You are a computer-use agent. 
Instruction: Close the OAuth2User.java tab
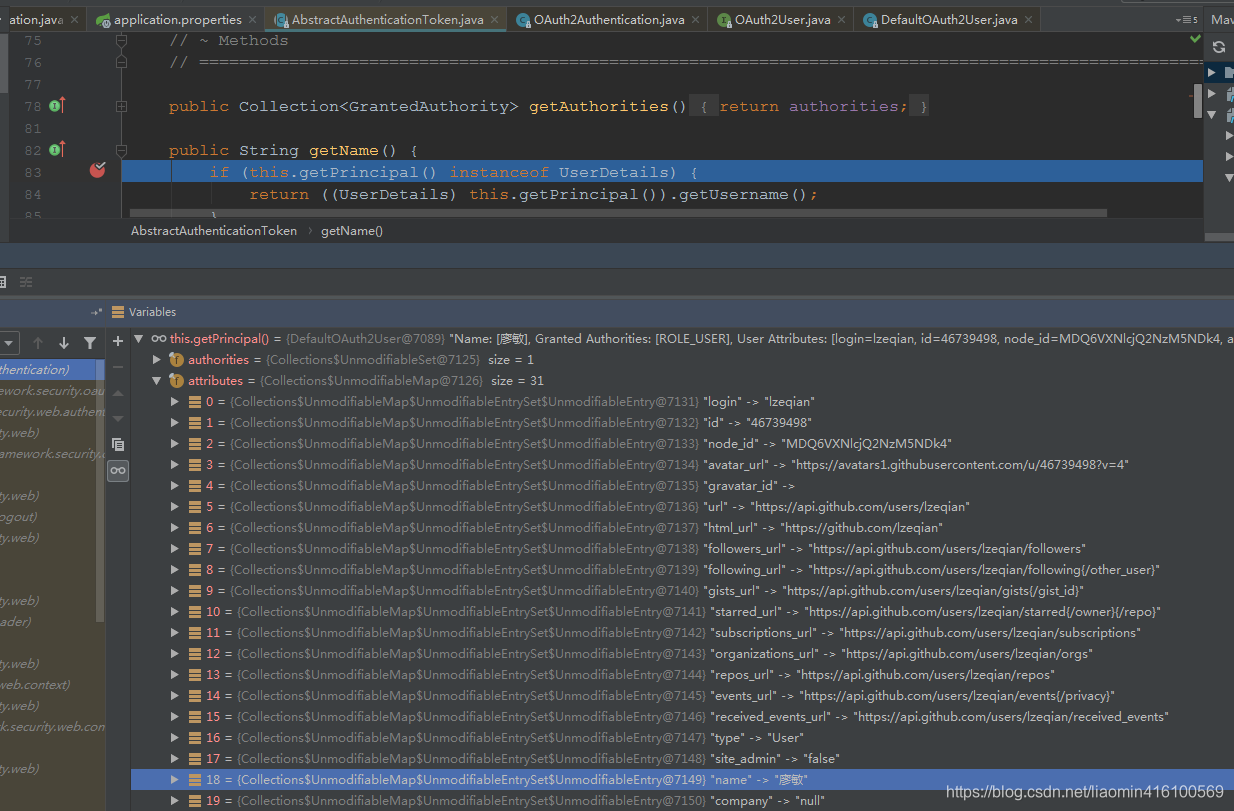pos(843,19)
